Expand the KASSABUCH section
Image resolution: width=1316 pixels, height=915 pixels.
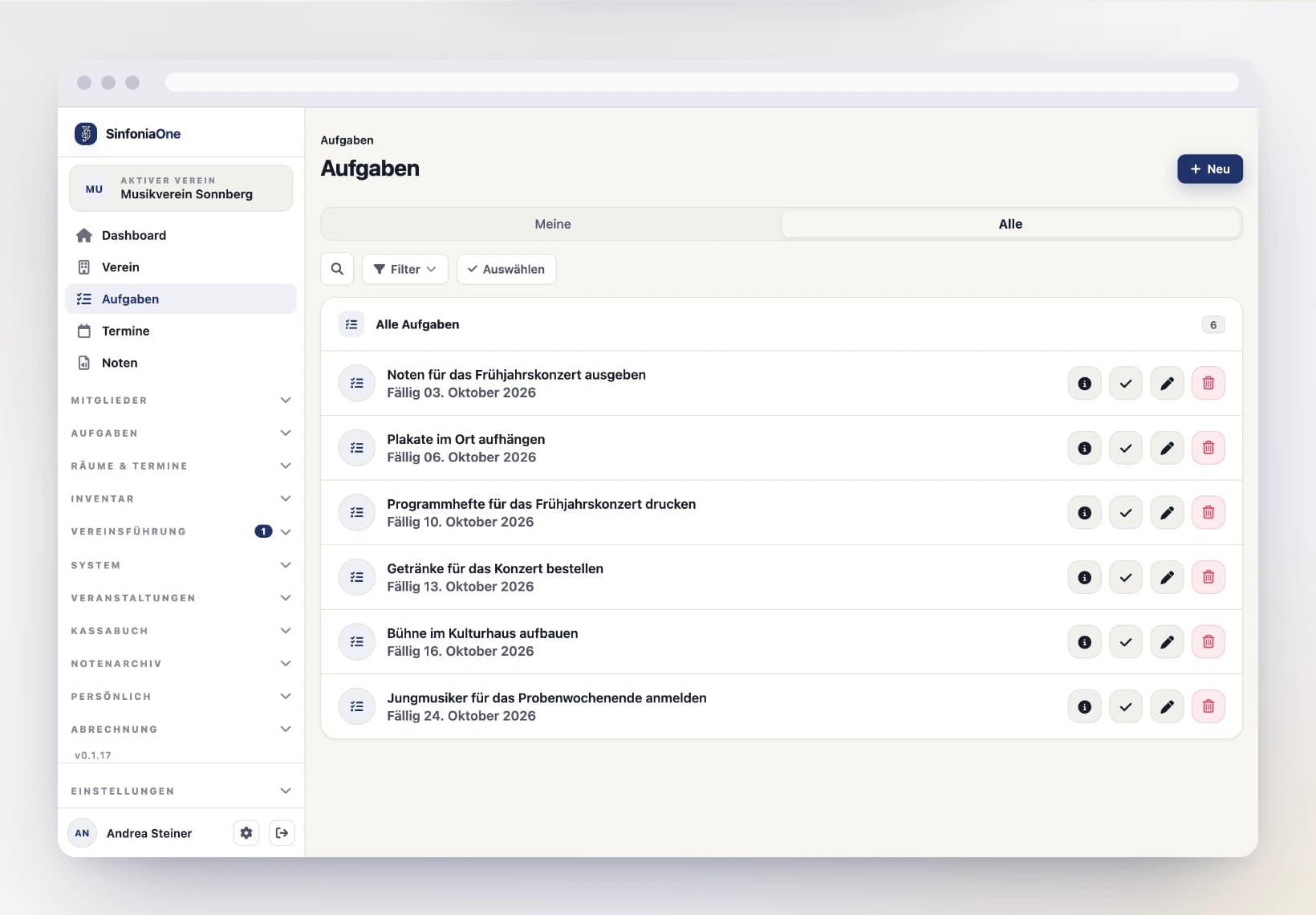tap(181, 631)
